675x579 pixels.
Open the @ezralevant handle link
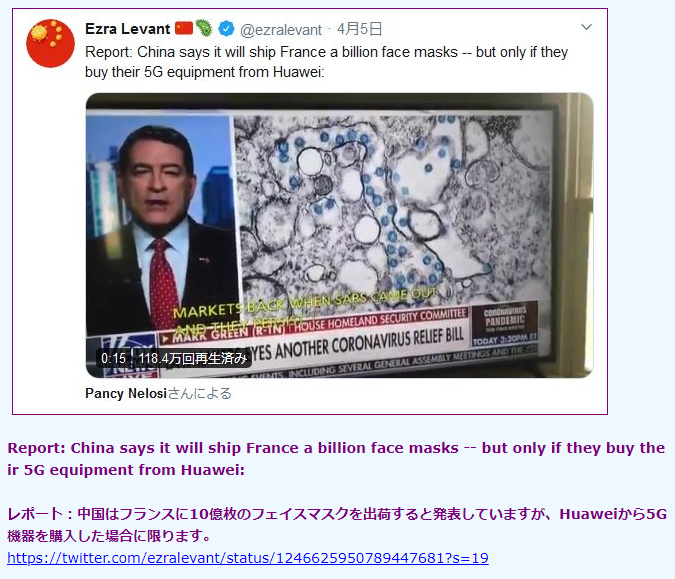click(x=281, y=30)
